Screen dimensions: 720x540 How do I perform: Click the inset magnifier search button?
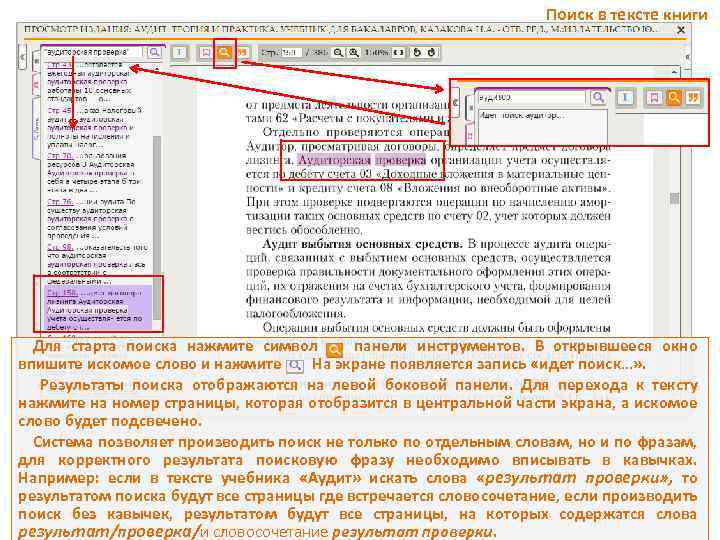598,97
